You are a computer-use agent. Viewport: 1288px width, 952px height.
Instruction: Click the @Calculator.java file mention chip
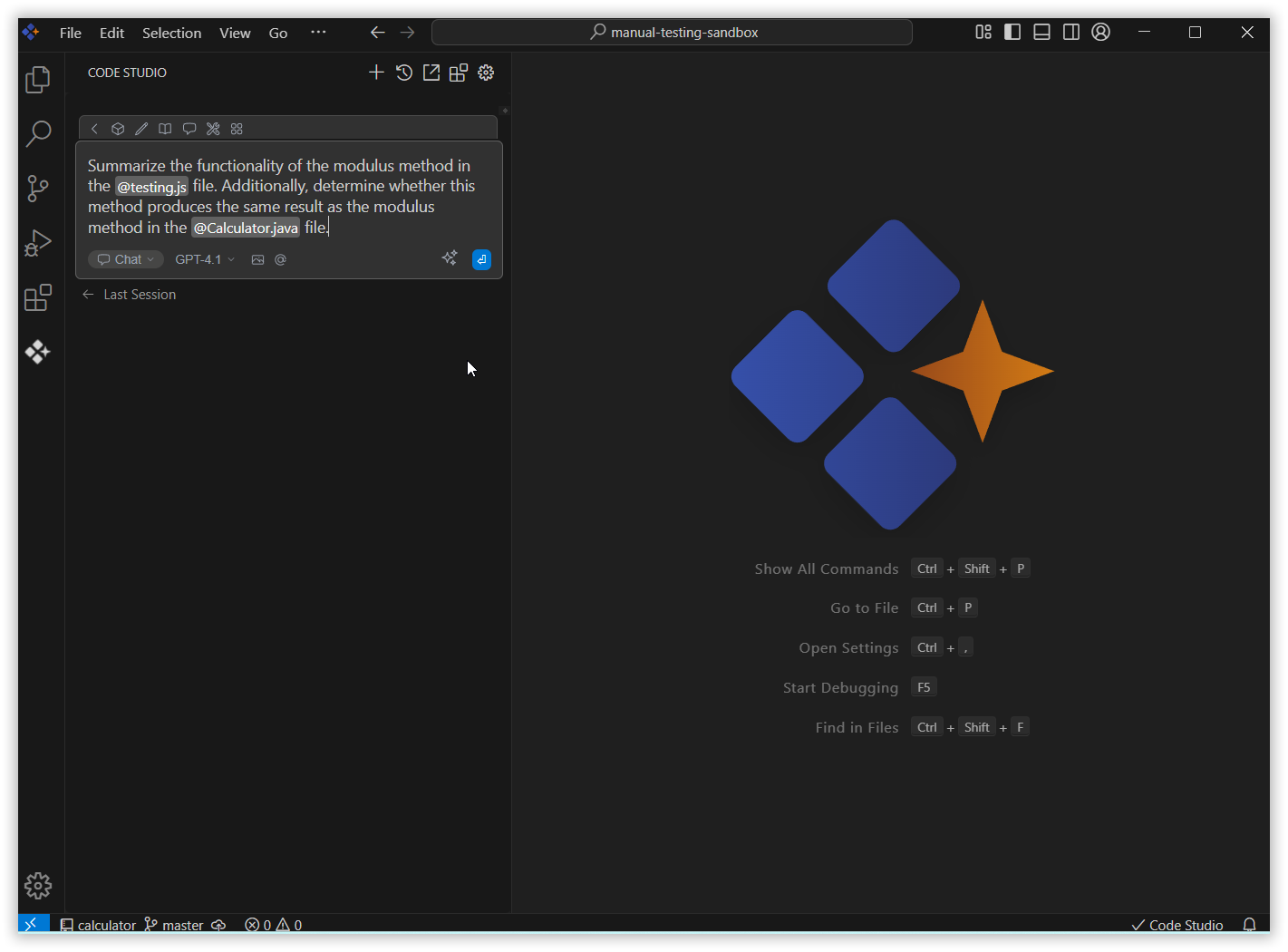[246, 228]
